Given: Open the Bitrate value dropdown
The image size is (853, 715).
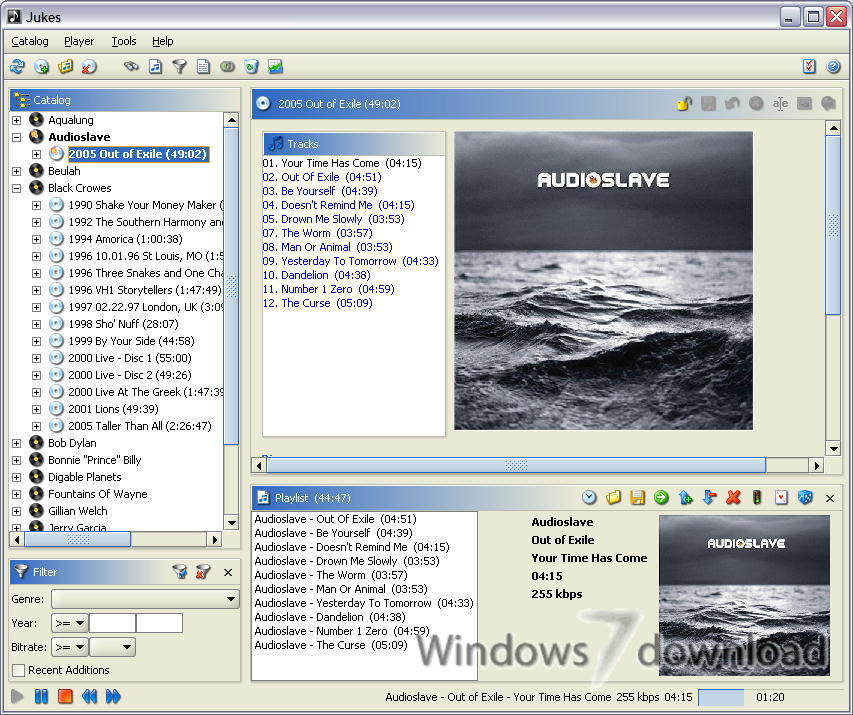Looking at the screenshot, I should coord(112,647).
